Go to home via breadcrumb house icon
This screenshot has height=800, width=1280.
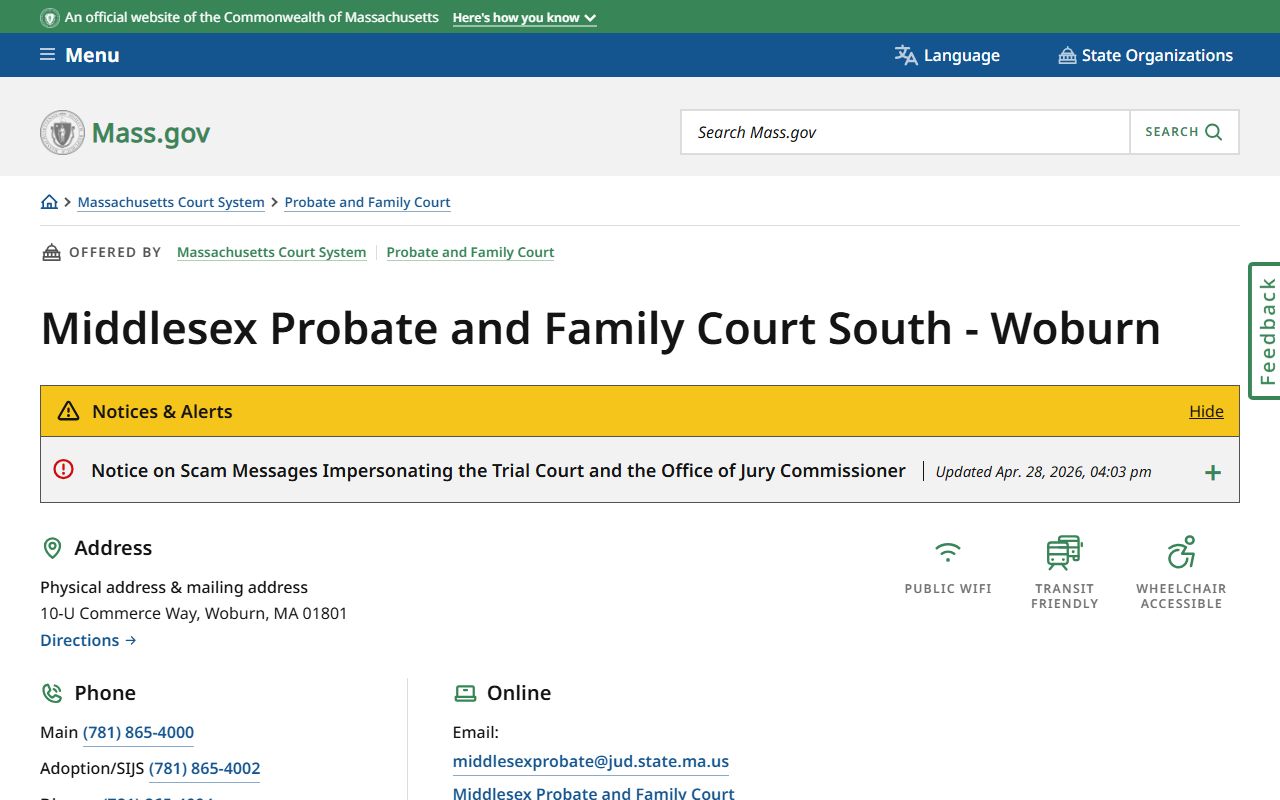(49, 202)
